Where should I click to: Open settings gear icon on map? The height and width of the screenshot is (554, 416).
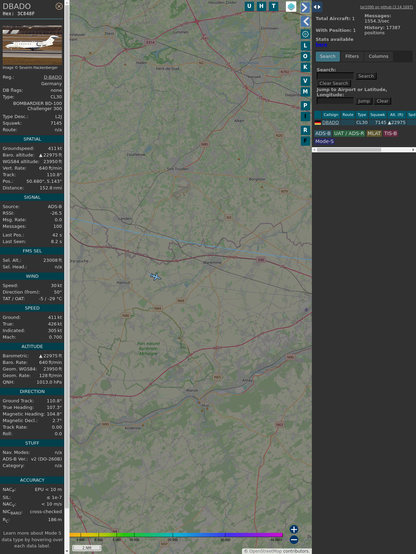coord(305,34)
